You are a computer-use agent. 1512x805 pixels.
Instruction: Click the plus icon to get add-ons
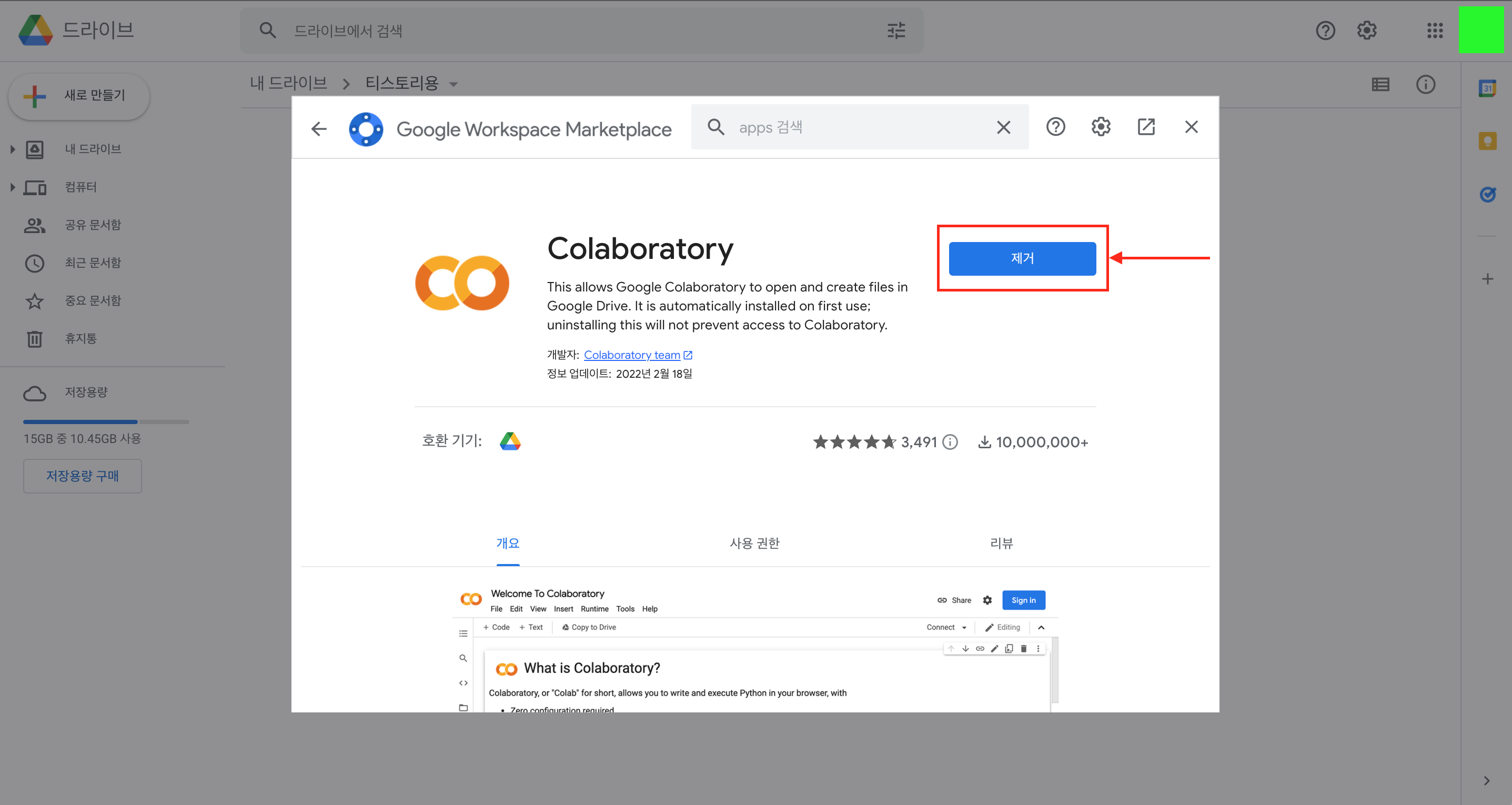point(1487,279)
